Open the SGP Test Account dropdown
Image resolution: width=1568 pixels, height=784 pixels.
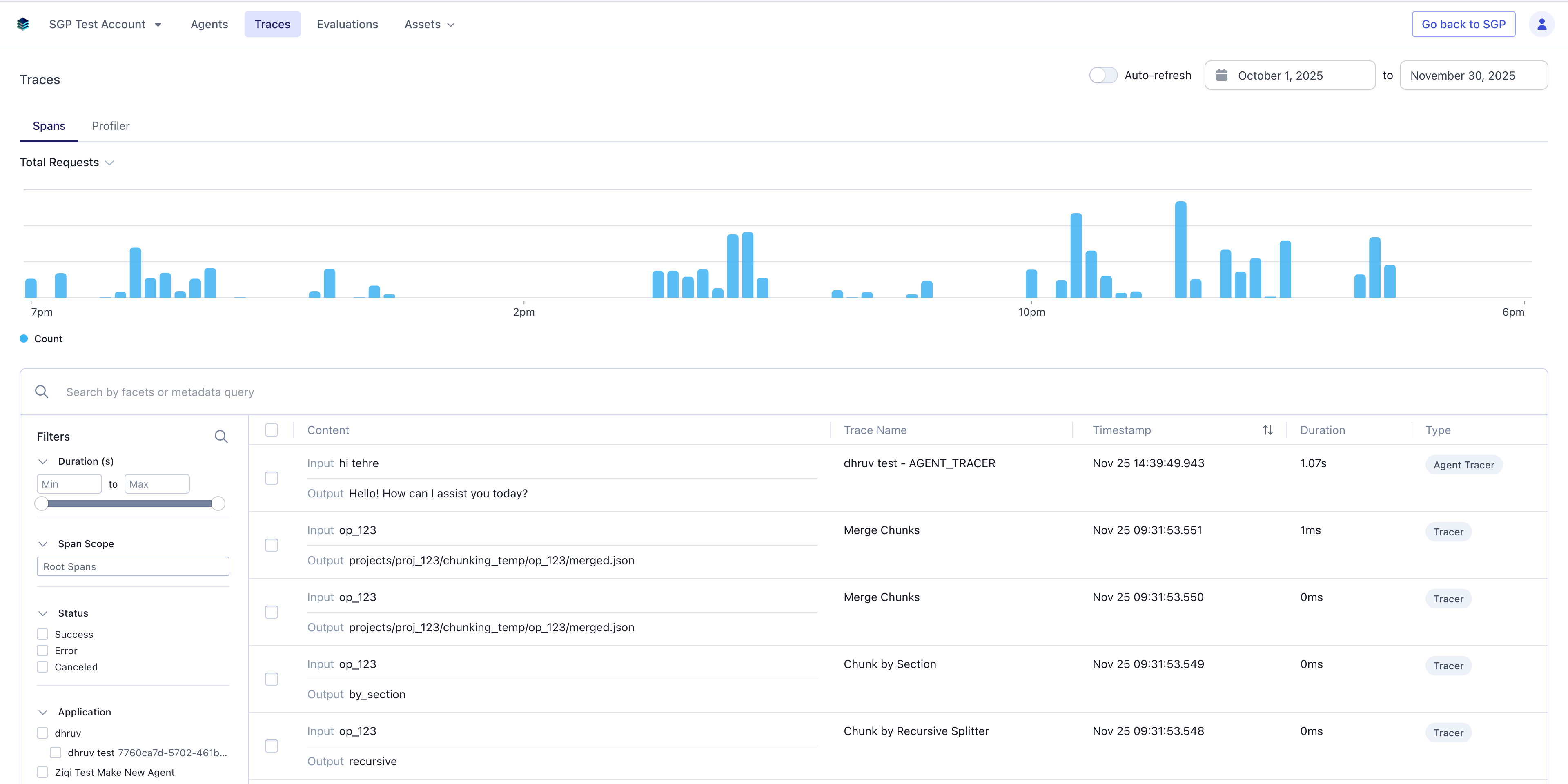[105, 24]
